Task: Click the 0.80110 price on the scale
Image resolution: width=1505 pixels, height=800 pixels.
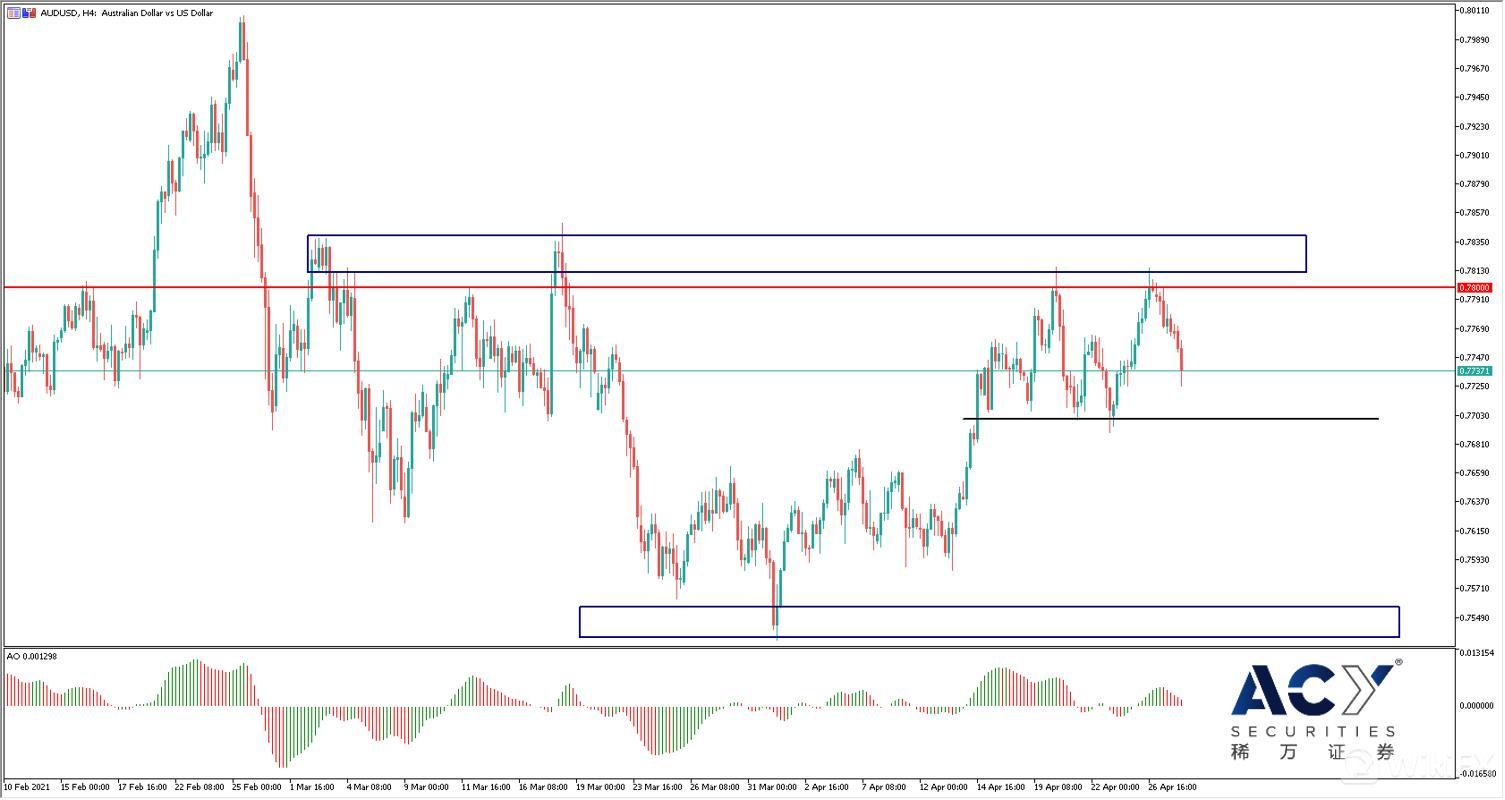Action: (x=1475, y=11)
